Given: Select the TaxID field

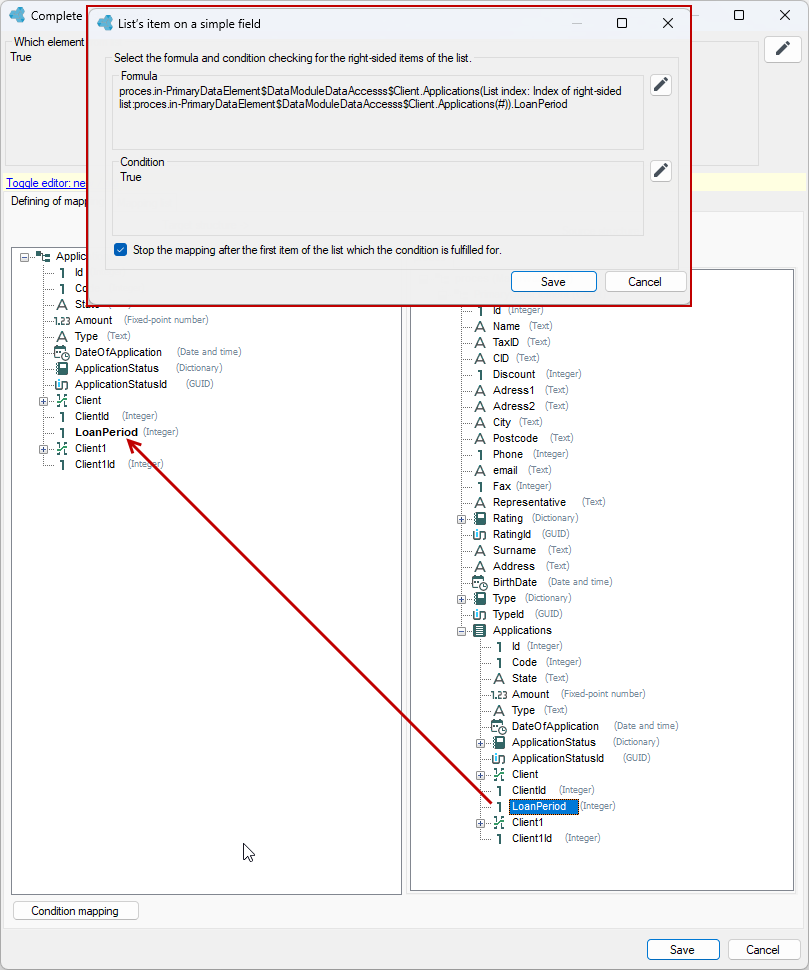Looking at the screenshot, I should [x=505, y=342].
